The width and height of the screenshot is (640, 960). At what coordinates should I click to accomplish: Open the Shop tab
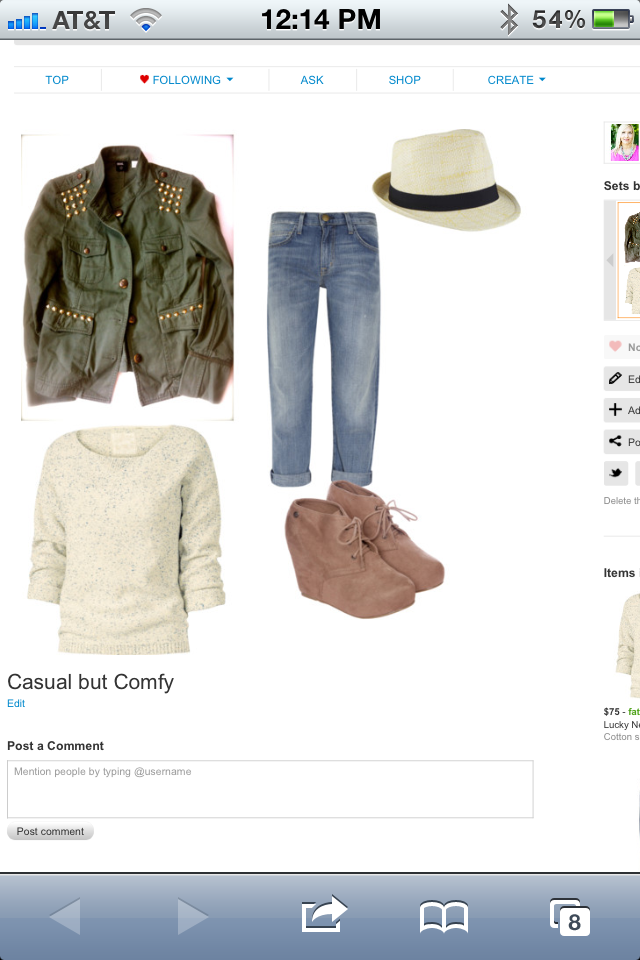tap(404, 80)
